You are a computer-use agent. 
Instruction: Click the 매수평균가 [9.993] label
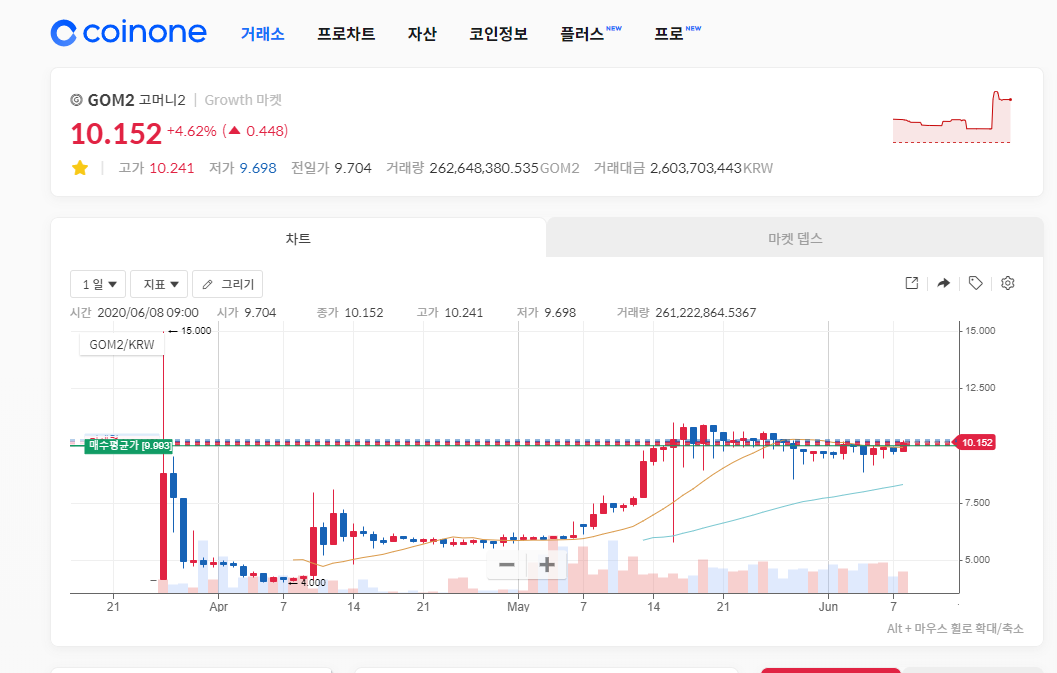[129, 446]
